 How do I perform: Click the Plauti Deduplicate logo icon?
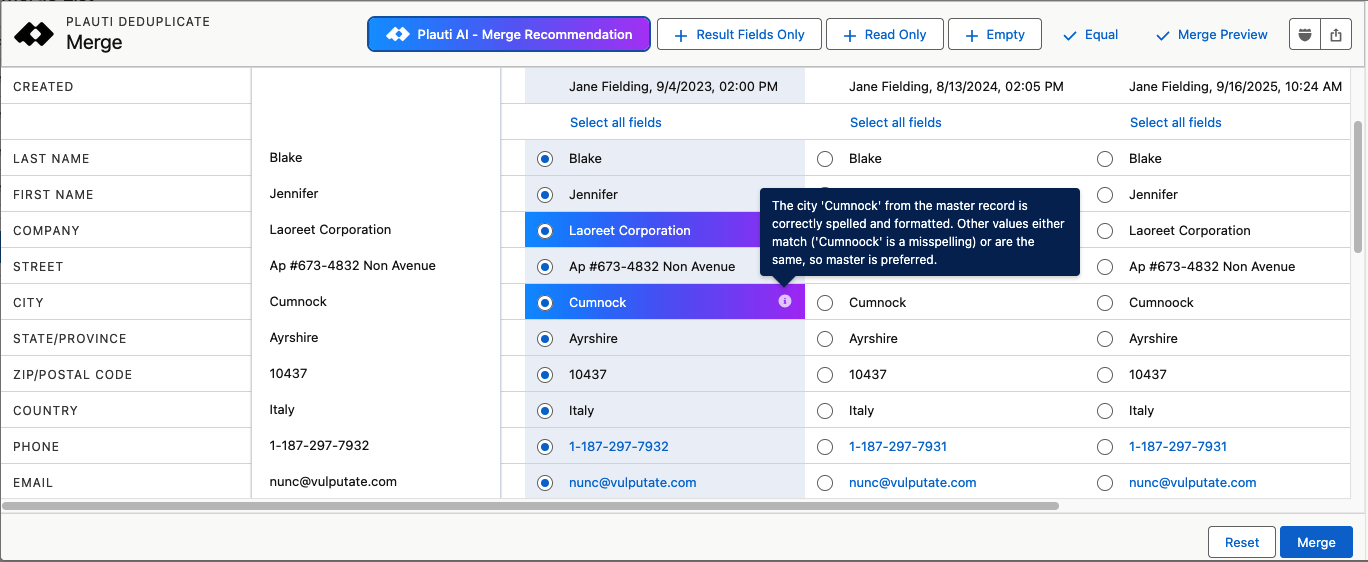[34, 34]
